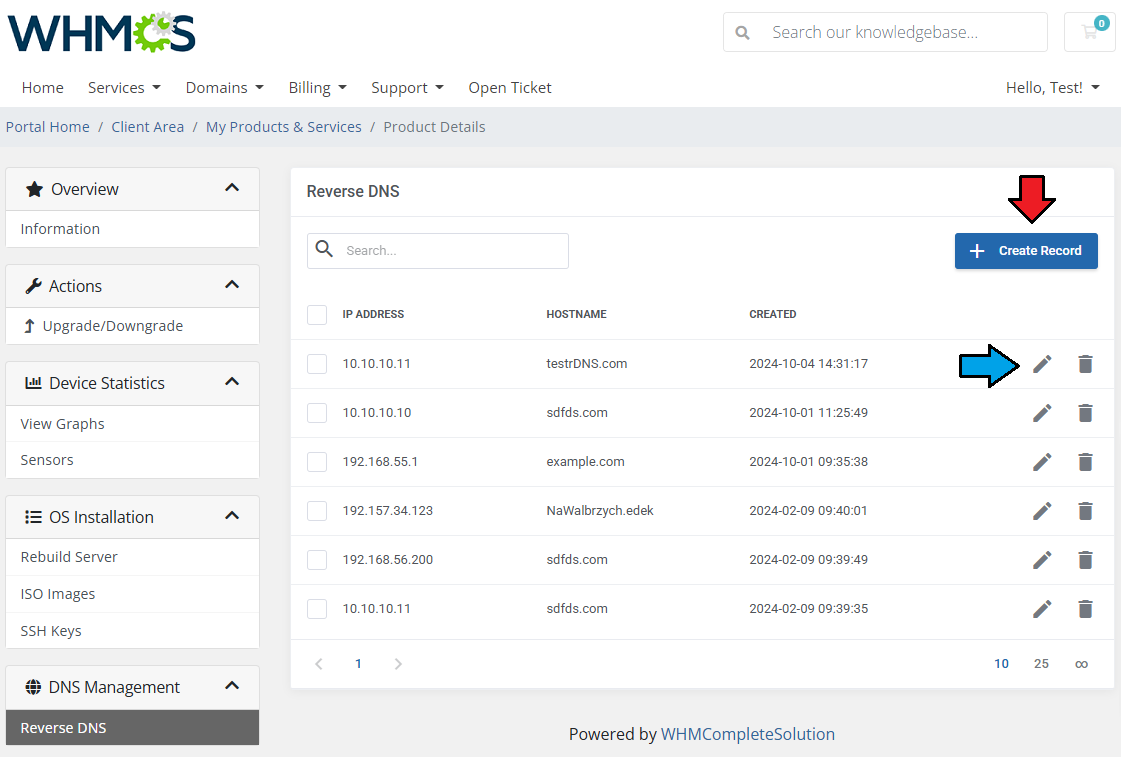The image size is (1121, 757).
Task: Delete the NaWalbrzych.edek record via trash icon
Action: (x=1085, y=511)
